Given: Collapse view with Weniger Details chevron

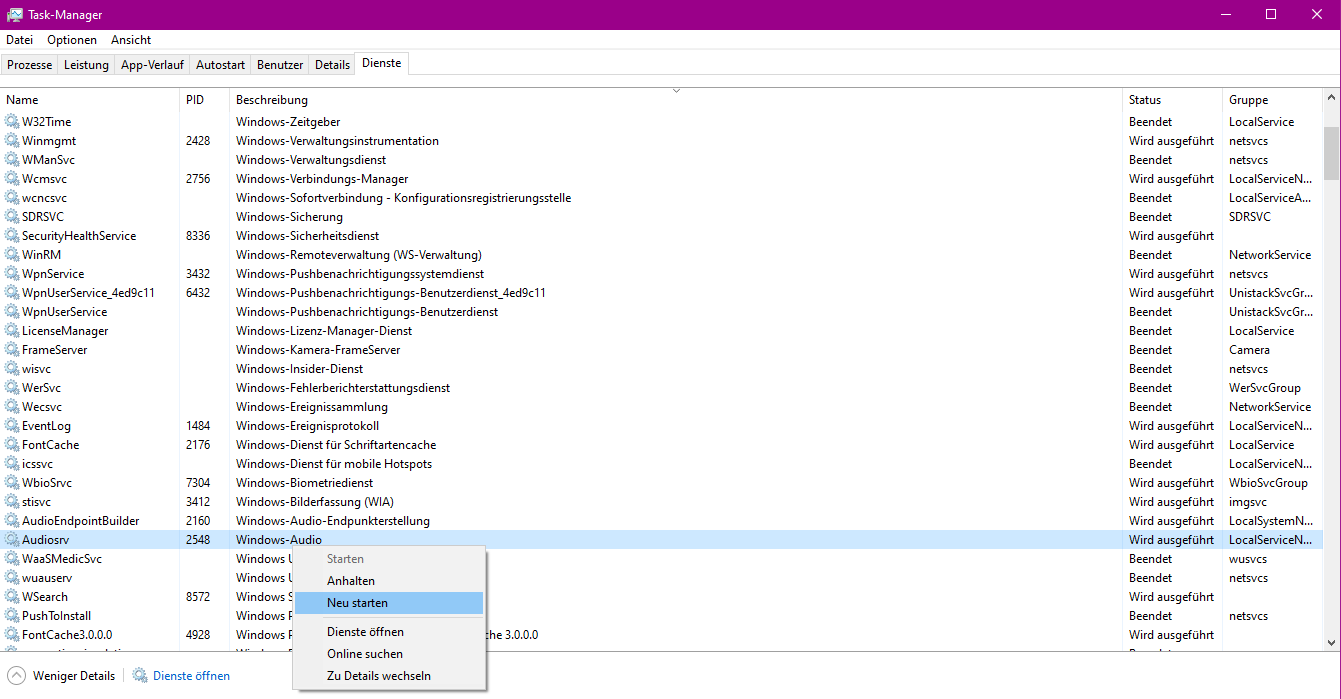Looking at the screenshot, I should coord(16,676).
